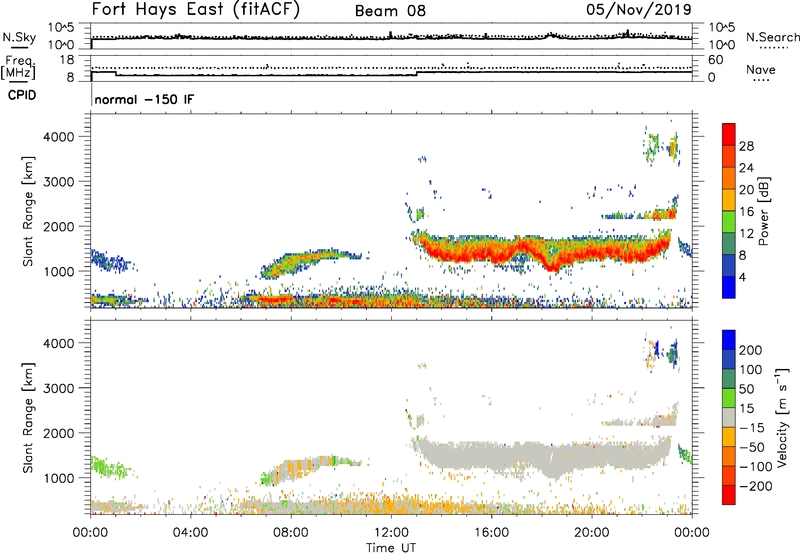Click the 'Power [dB]' color bar label

(x=764, y=212)
